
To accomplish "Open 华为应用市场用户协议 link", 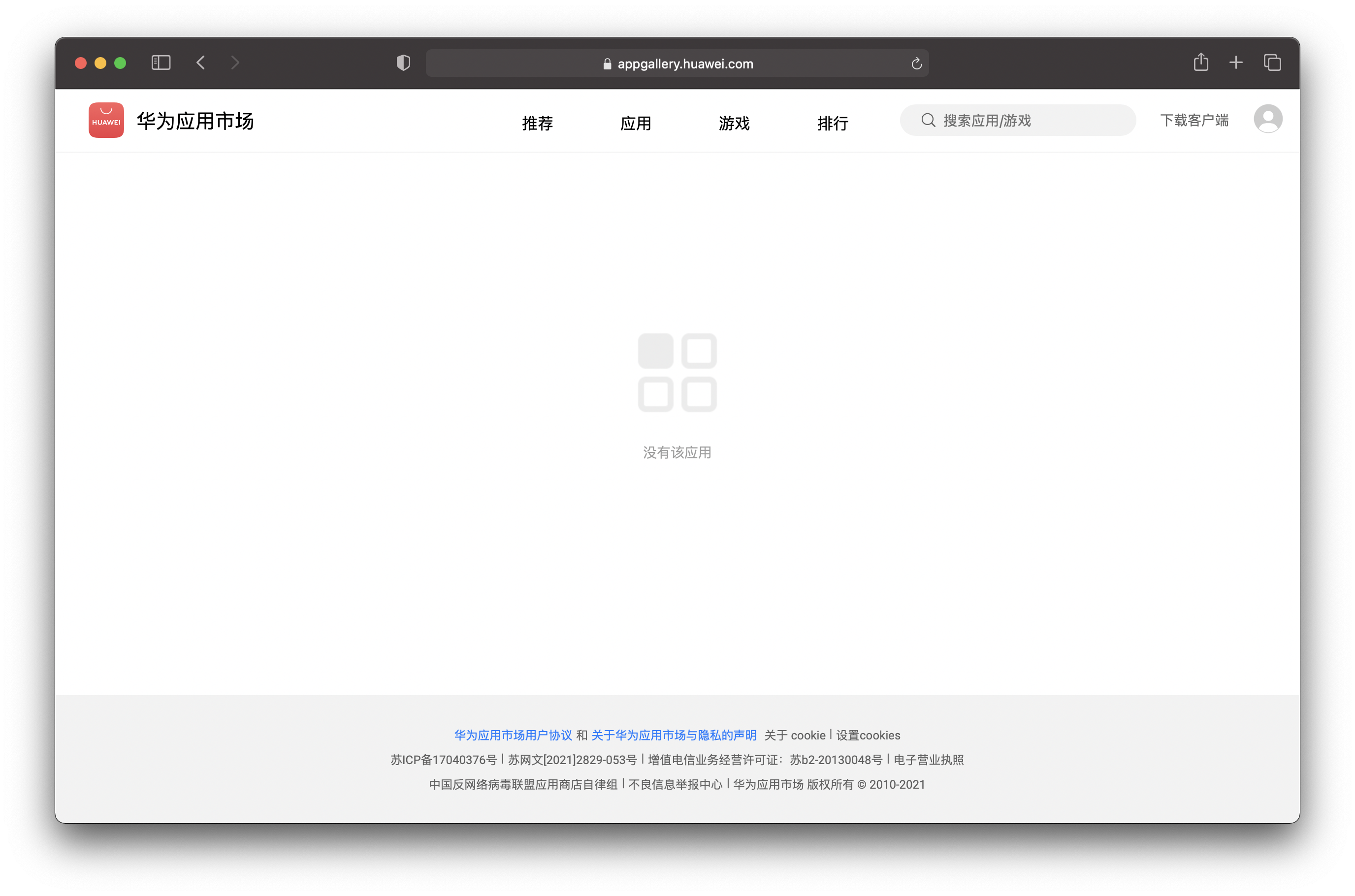I will click(513, 735).
